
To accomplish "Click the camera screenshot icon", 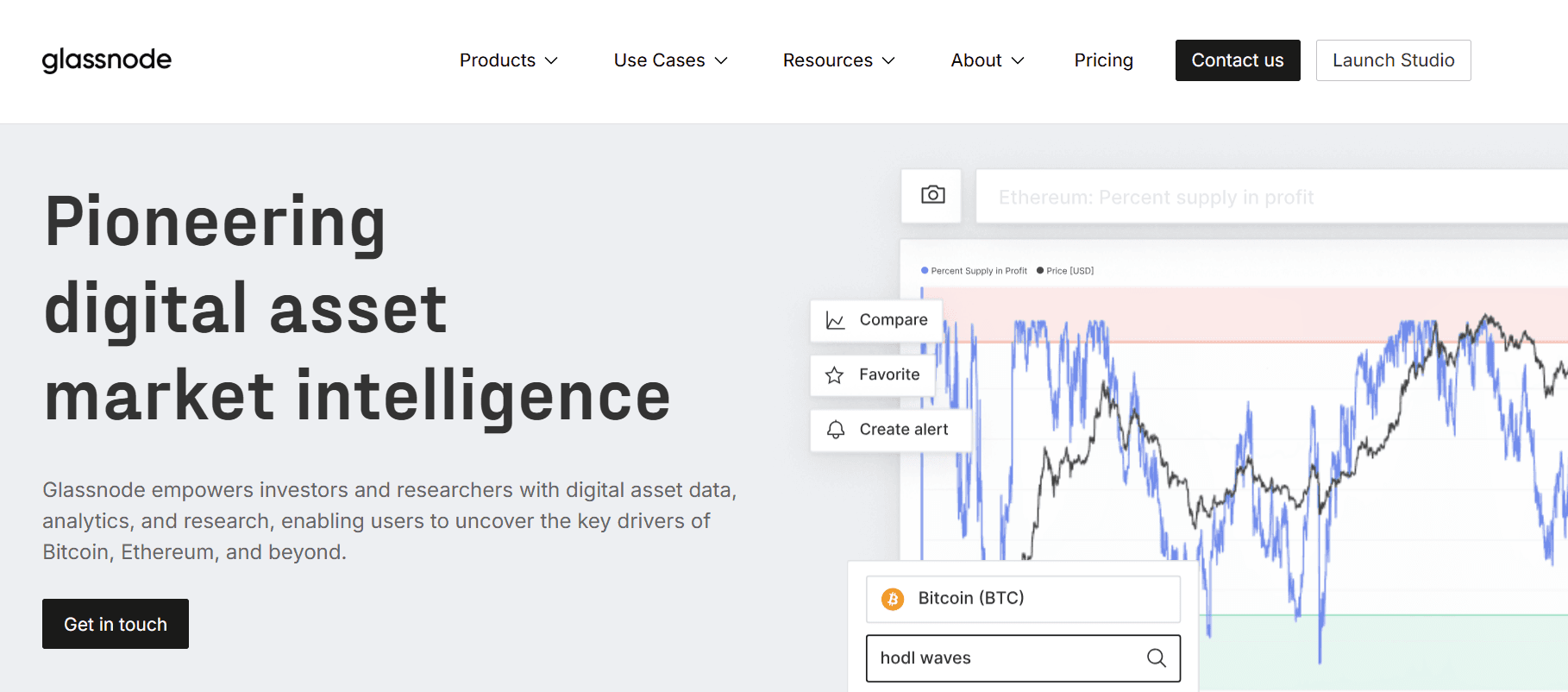I will point(932,195).
